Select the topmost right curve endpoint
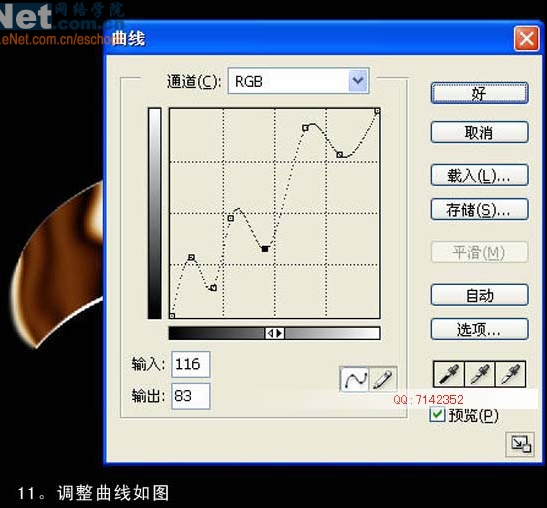The width and height of the screenshot is (547, 508). pos(377,111)
